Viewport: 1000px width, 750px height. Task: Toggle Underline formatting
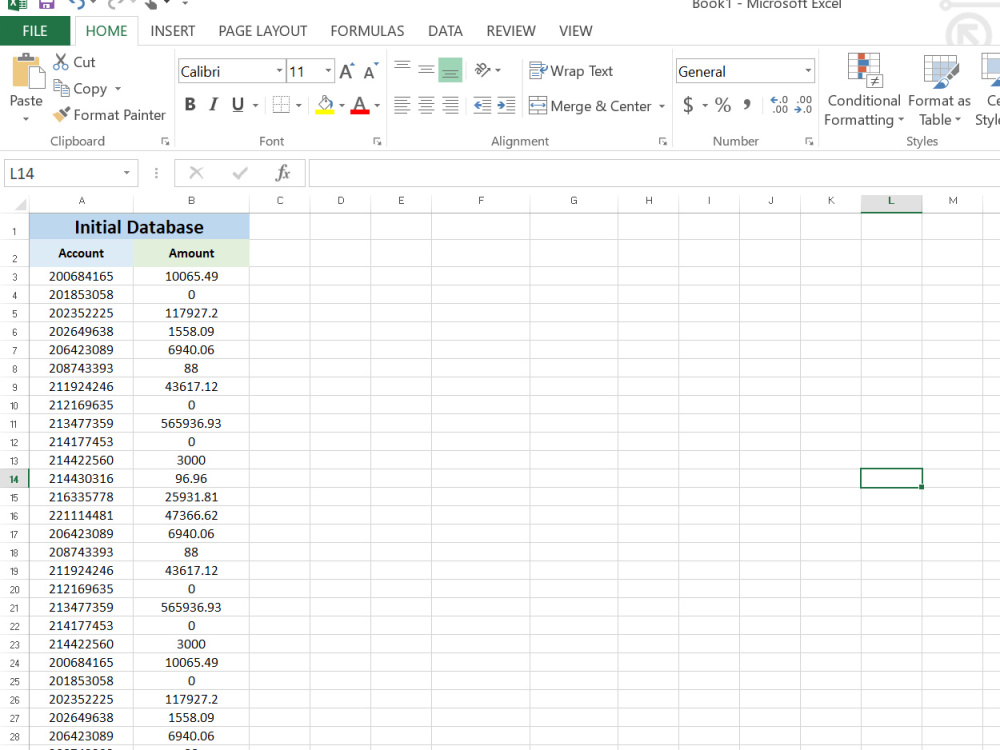click(x=238, y=105)
